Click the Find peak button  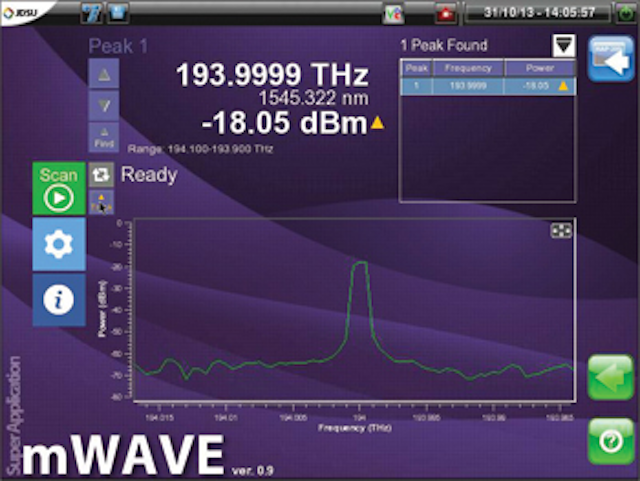104,138
